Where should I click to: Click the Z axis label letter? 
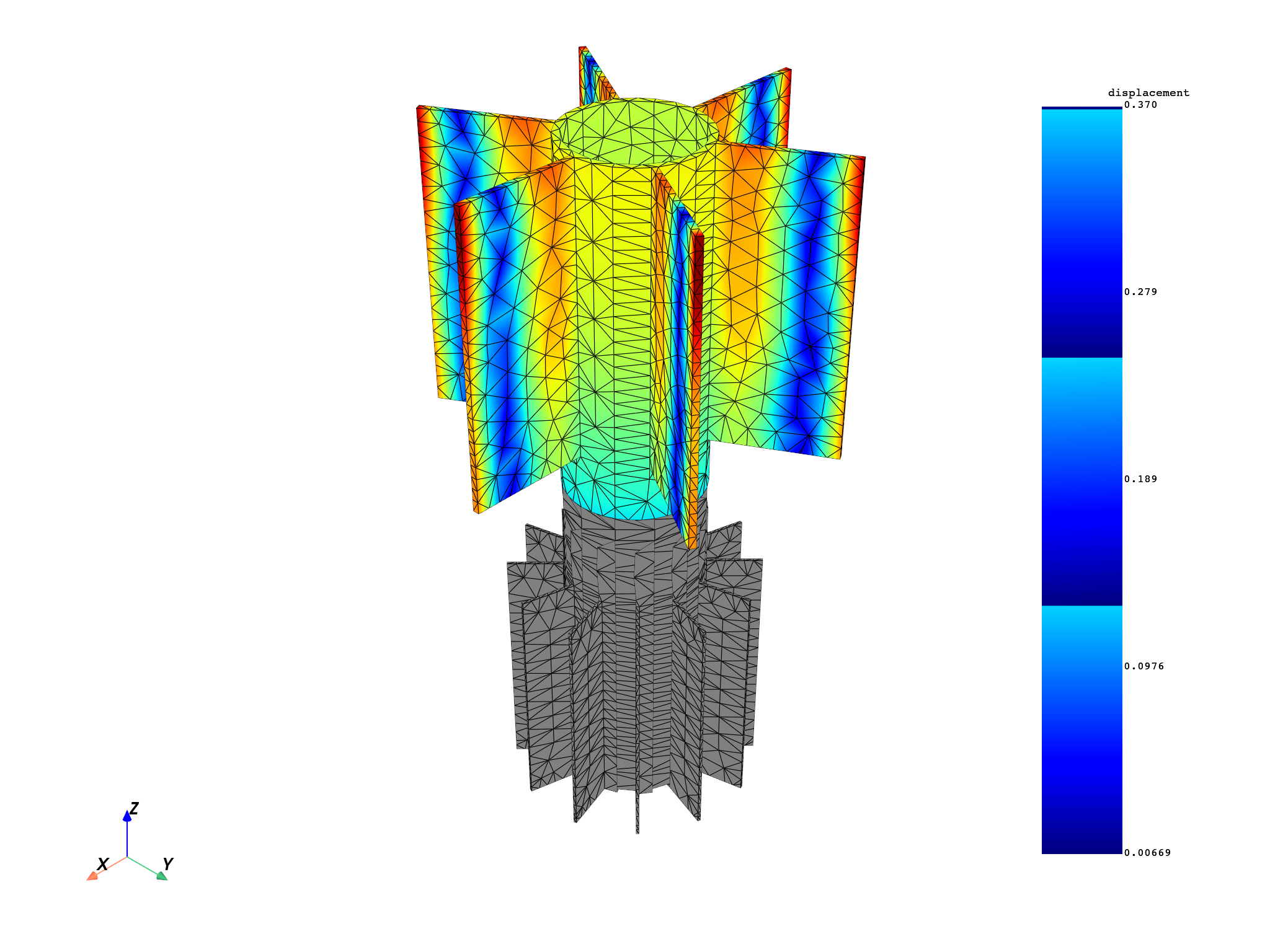click(134, 808)
